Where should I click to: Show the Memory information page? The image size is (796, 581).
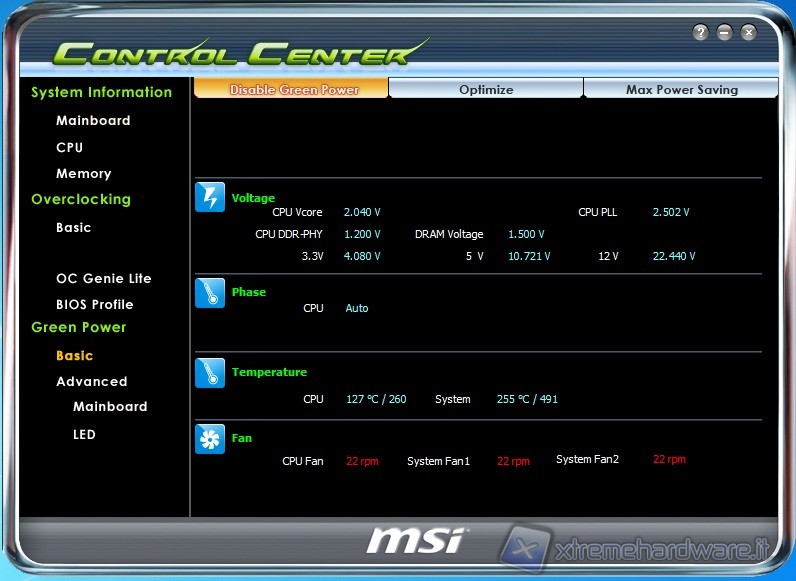pyautogui.click(x=83, y=173)
